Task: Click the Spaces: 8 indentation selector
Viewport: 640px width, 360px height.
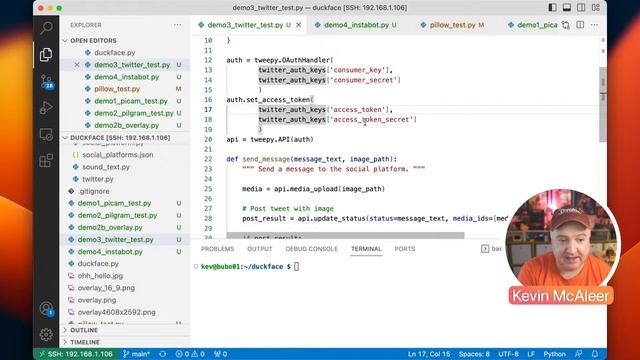Action: click(474, 354)
